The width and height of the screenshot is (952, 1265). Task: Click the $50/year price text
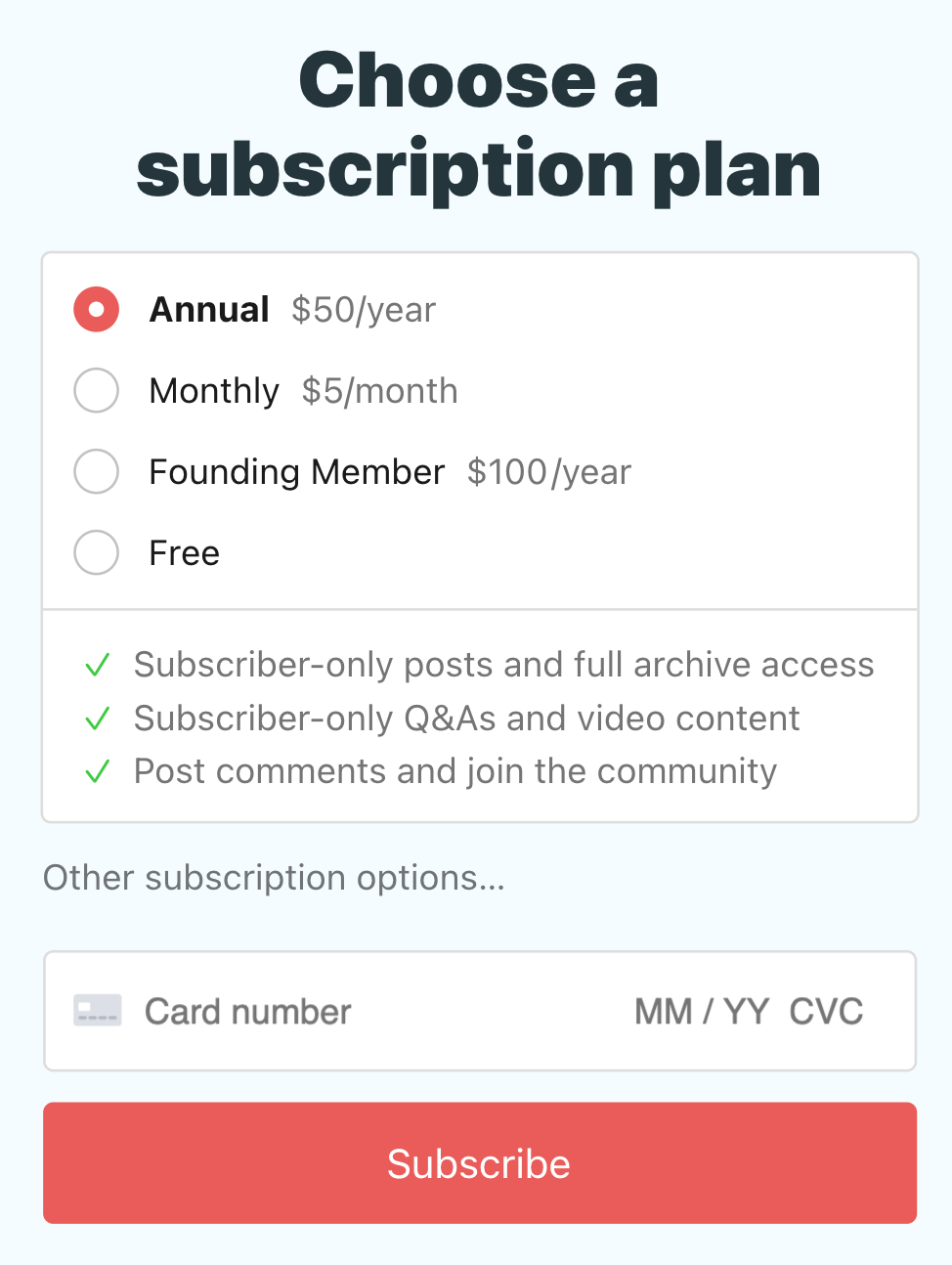click(364, 310)
